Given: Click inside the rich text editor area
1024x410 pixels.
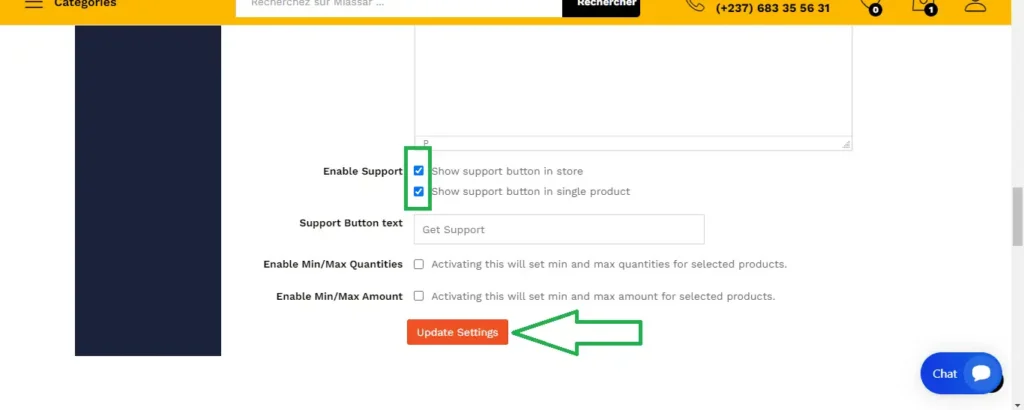Looking at the screenshot, I should pos(632,80).
